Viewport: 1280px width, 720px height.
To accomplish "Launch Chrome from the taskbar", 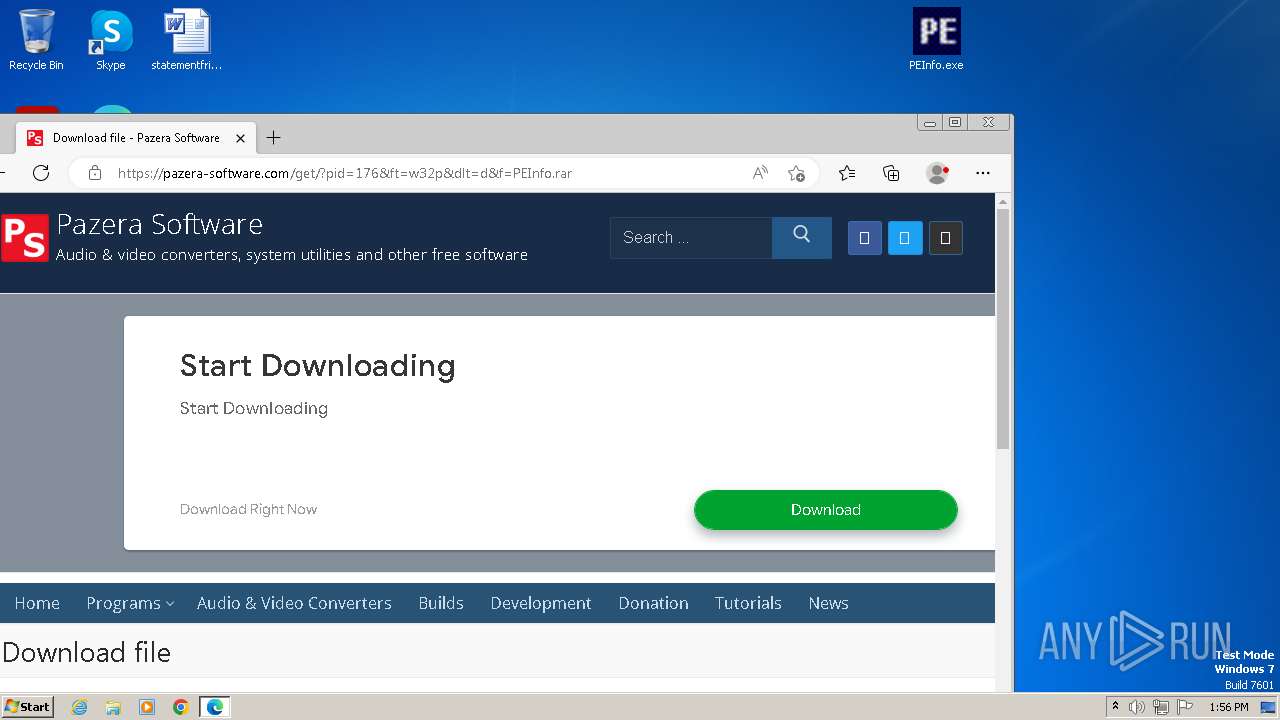I will pos(181,707).
